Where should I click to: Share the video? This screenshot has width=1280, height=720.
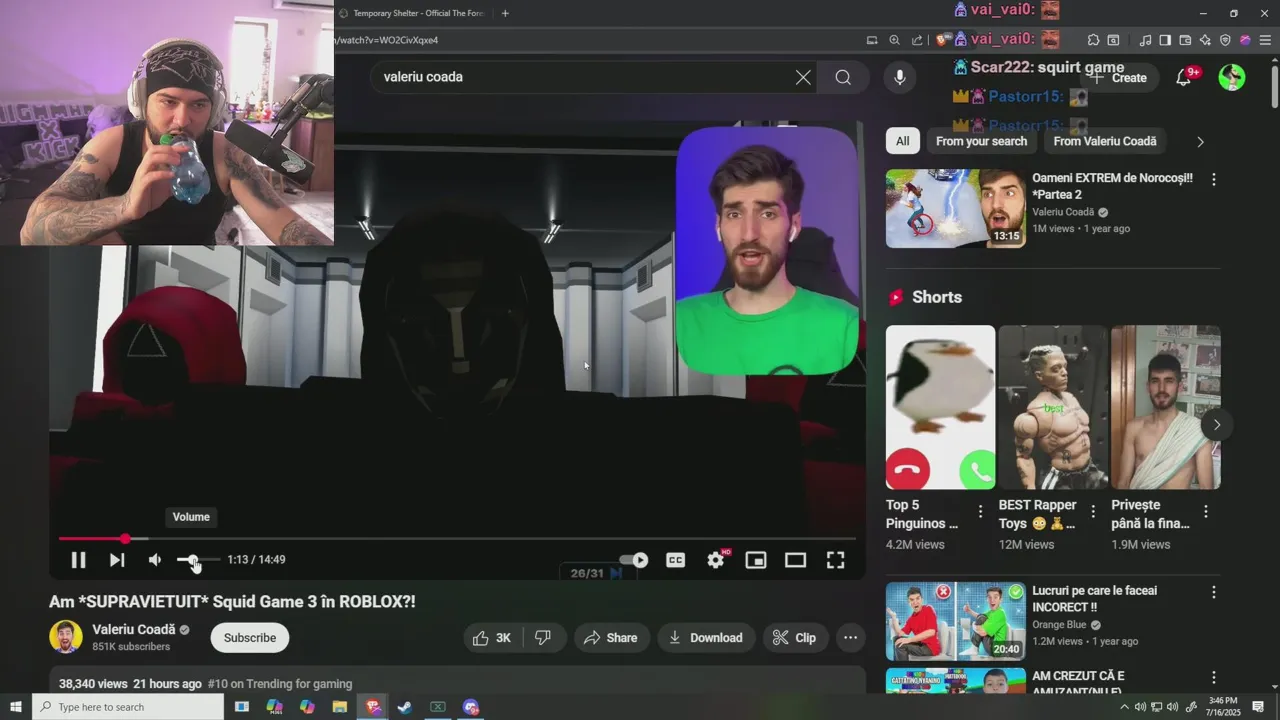(610, 638)
